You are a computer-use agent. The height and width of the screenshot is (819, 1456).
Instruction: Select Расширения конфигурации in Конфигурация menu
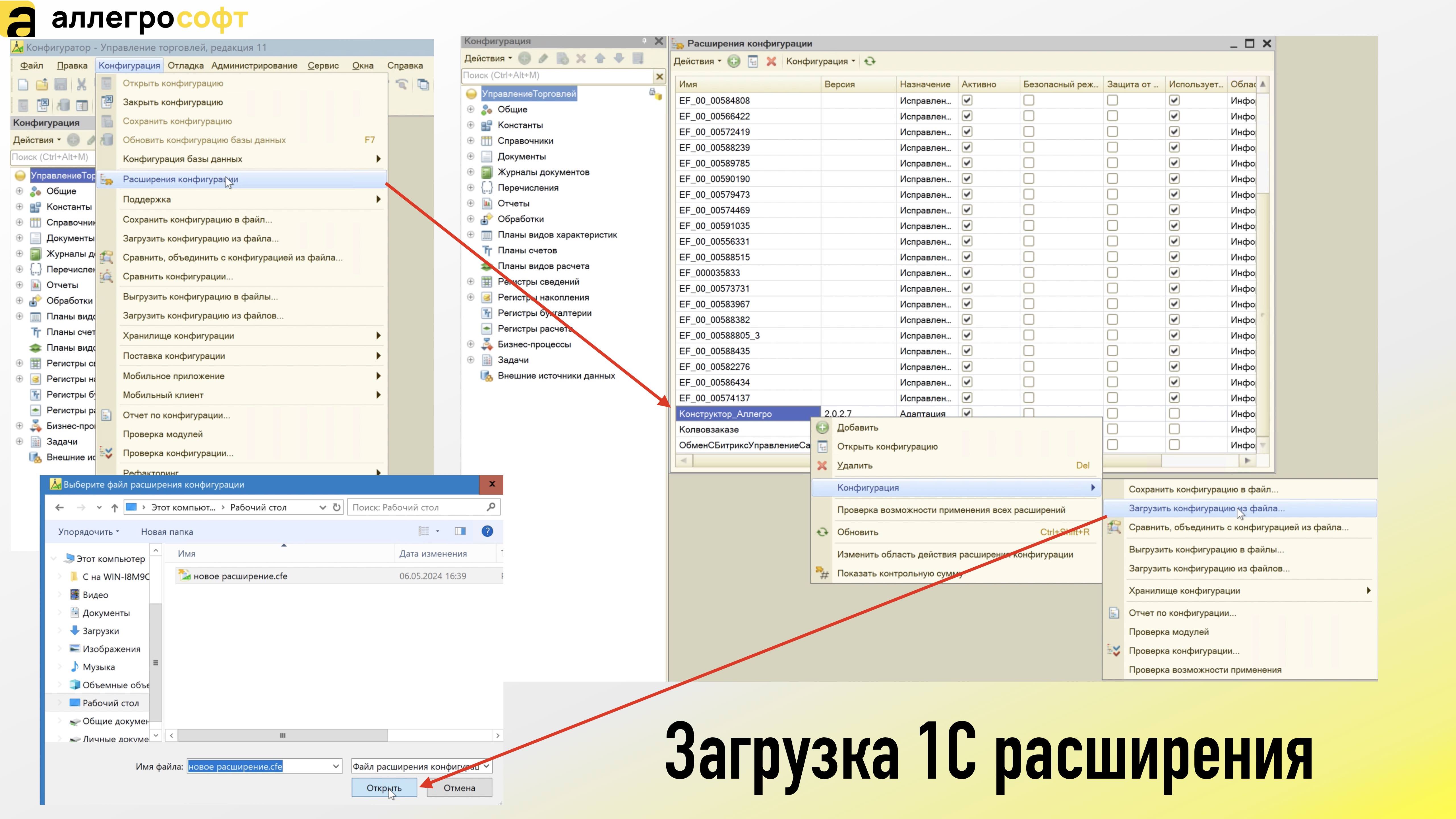coord(241,179)
